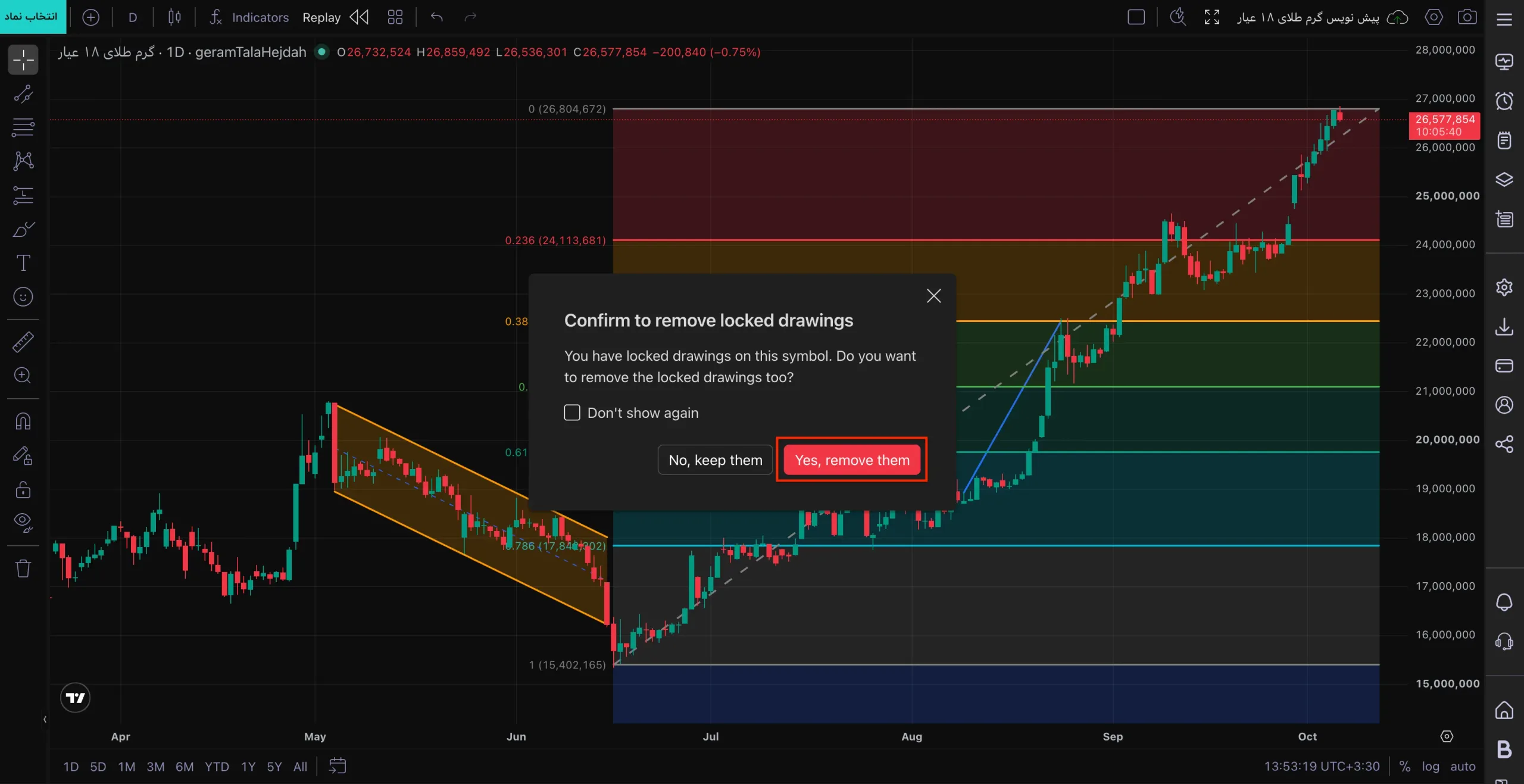The height and width of the screenshot is (784, 1524).
Task: Toggle magnet mode
Action: pyautogui.click(x=23, y=421)
